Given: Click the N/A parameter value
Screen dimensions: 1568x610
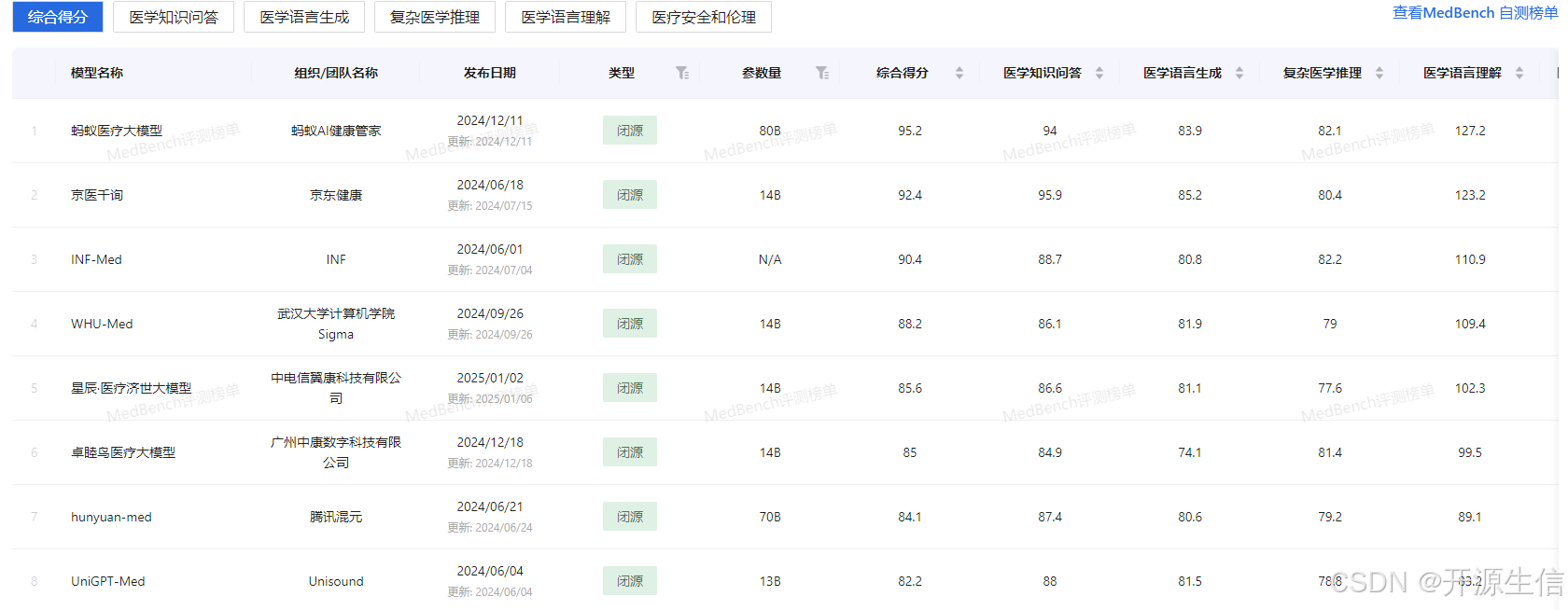Looking at the screenshot, I should (770, 259).
